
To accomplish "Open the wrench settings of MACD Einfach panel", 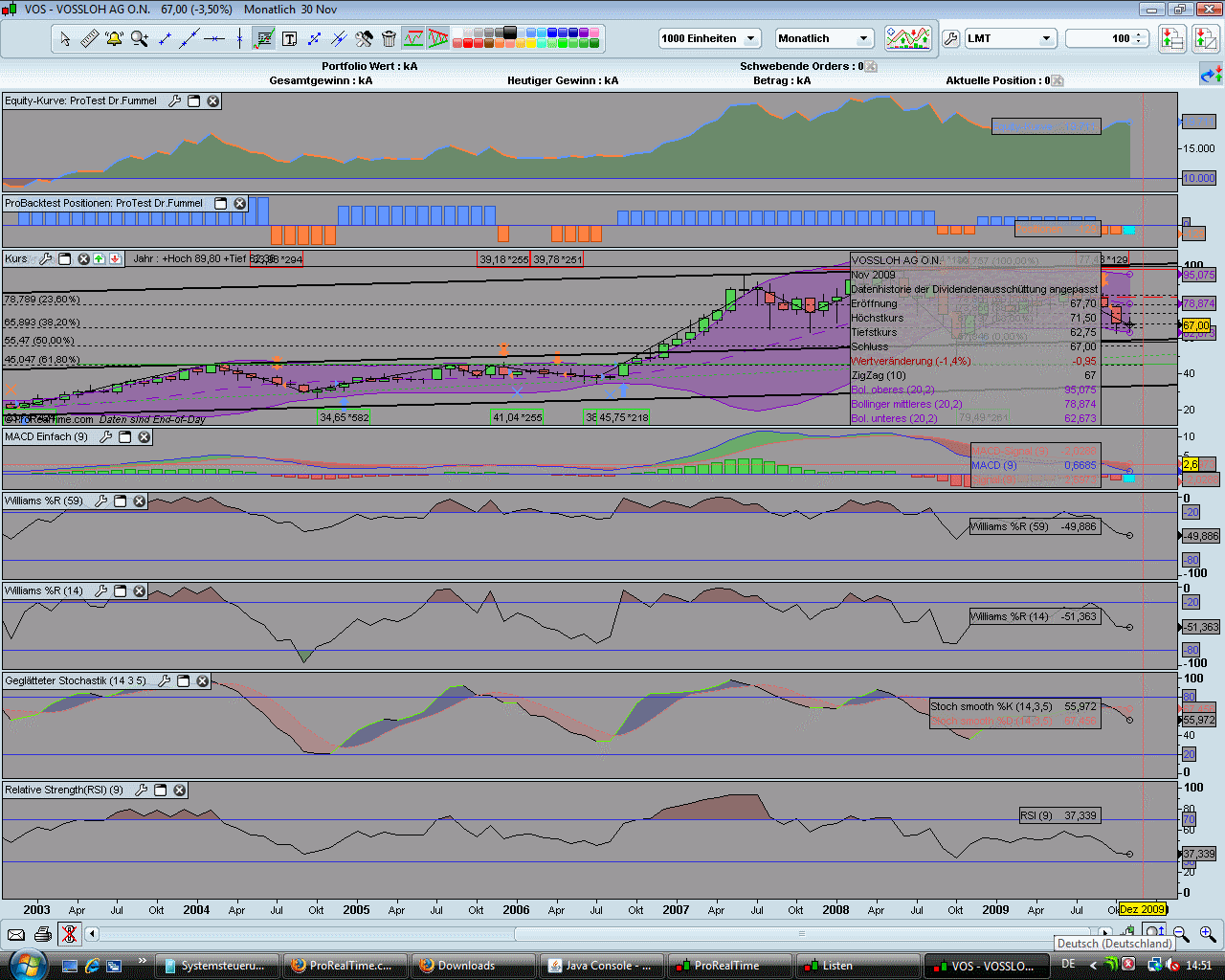I will (x=106, y=437).
